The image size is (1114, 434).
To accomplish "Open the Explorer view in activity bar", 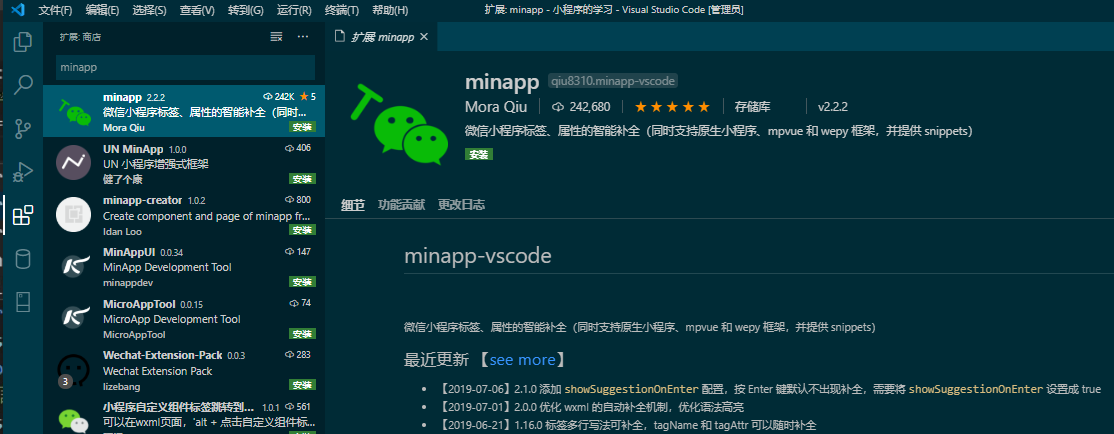I will pyautogui.click(x=23, y=42).
